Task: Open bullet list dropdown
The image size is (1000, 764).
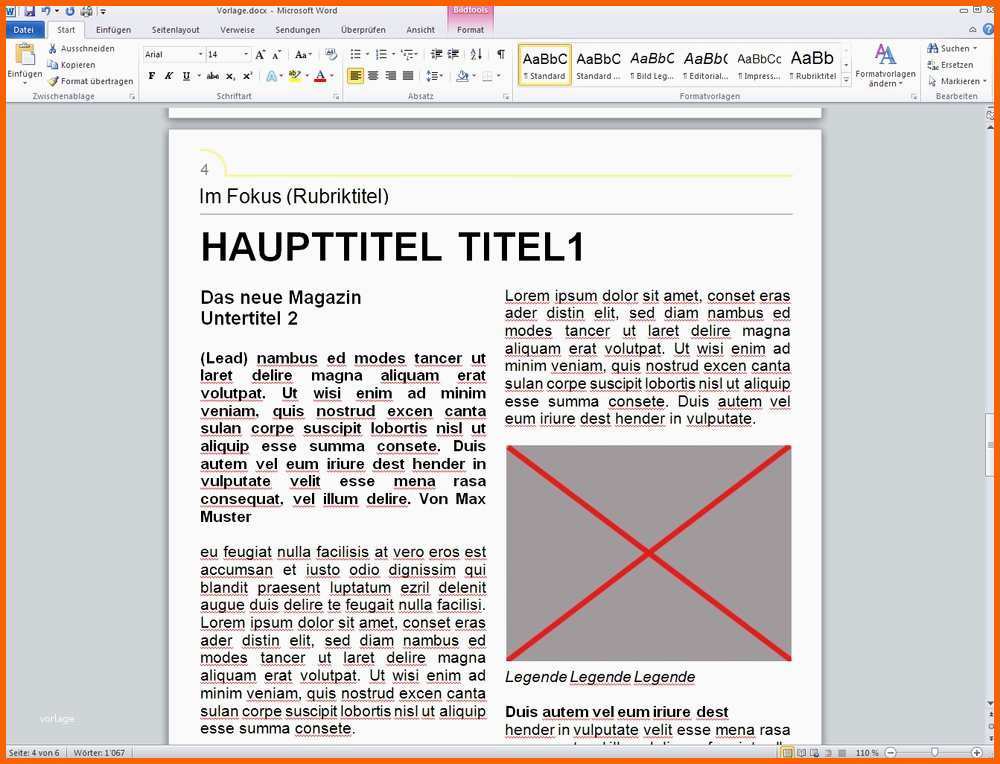Action: [x=367, y=54]
